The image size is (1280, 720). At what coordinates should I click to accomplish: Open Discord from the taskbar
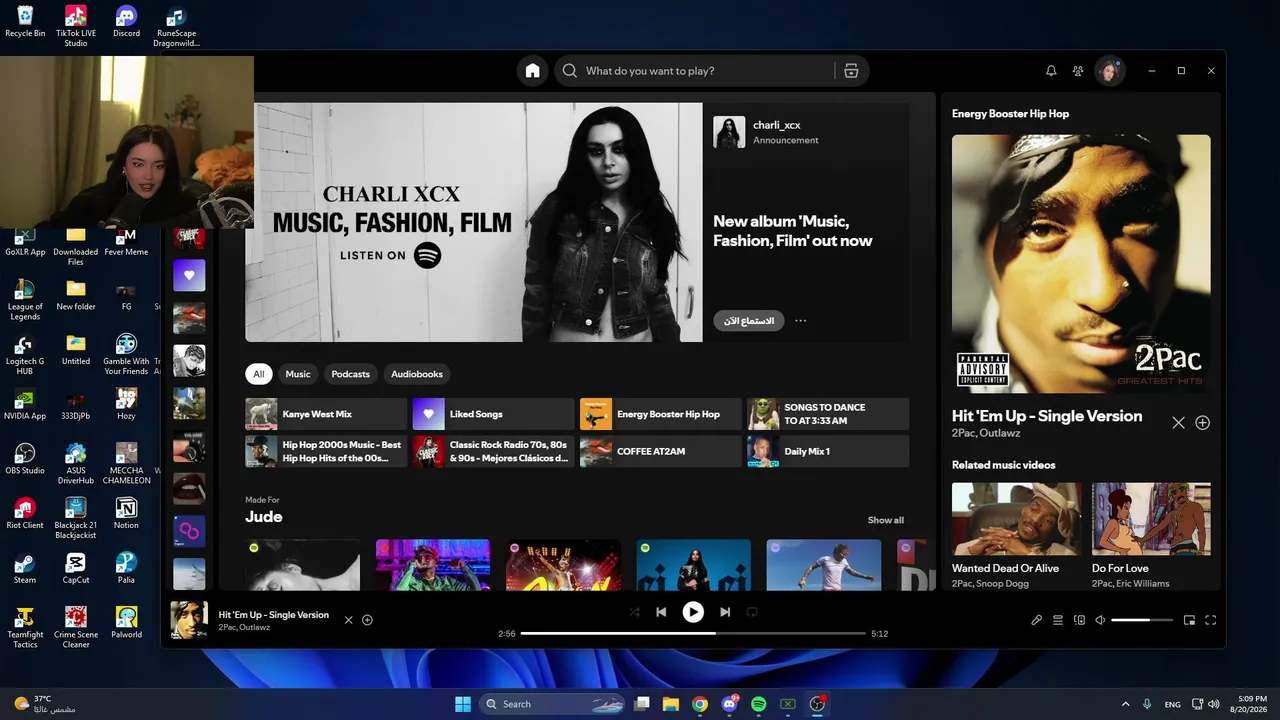(x=729, y=704)
